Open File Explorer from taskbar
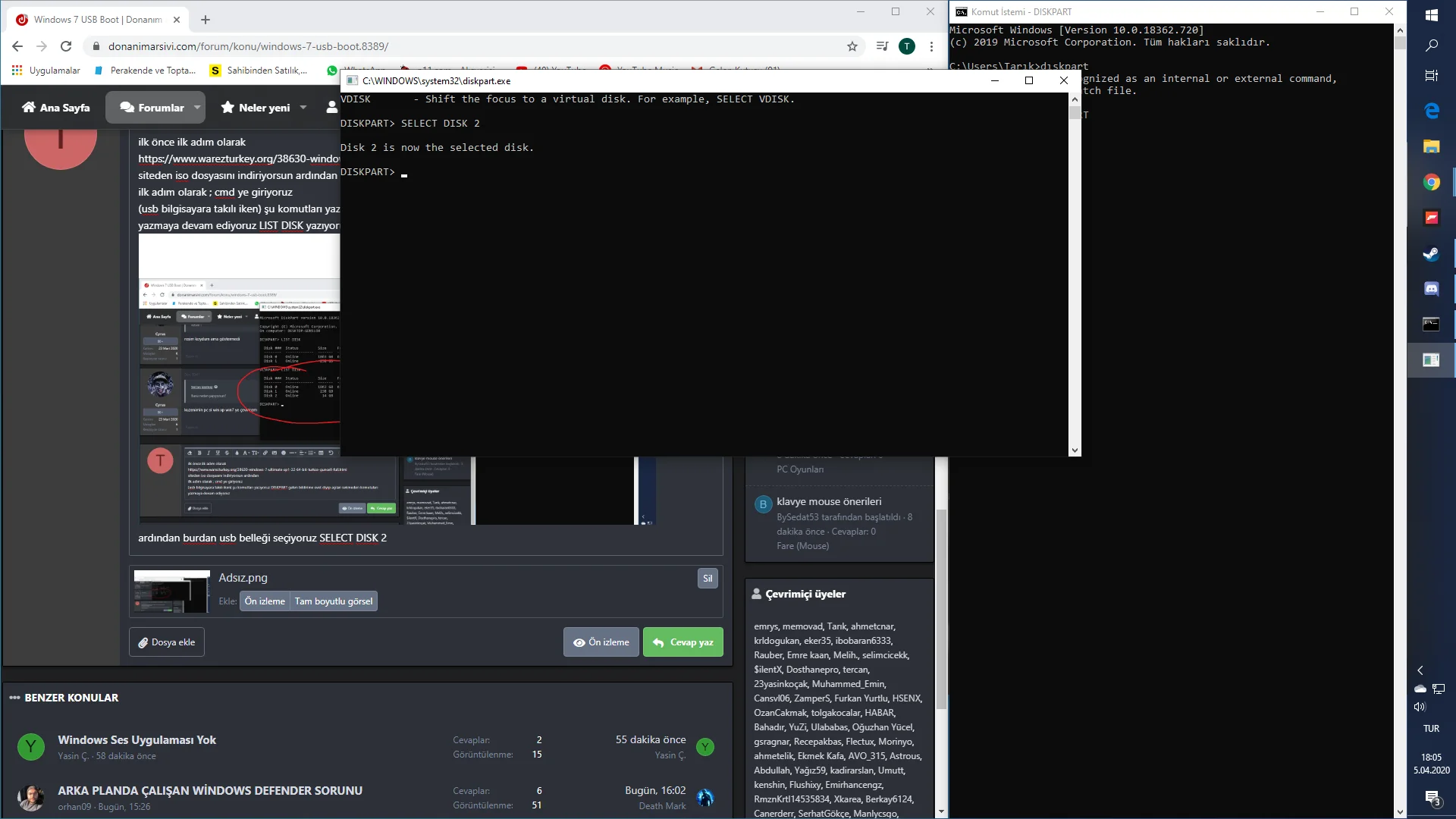The image size is (1456, 819). pos(1431,146)
